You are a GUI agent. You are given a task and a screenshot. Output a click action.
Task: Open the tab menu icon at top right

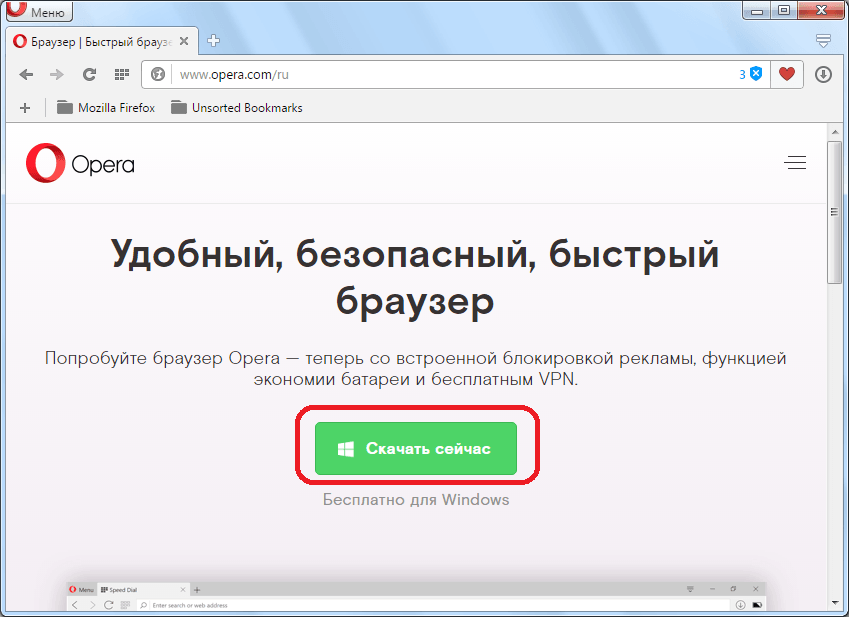point(823,41)
